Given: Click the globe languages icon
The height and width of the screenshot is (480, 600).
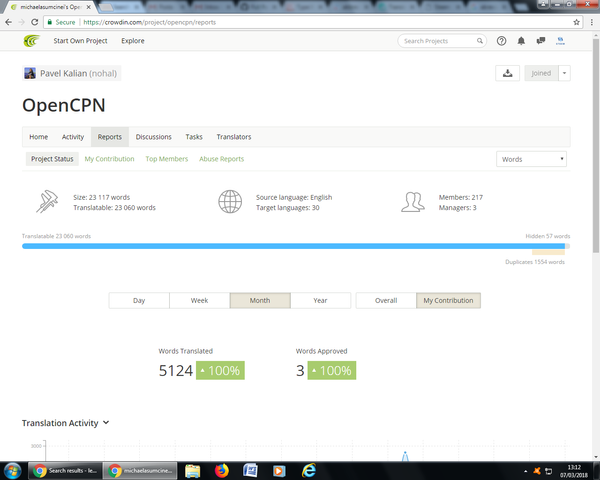Looking at the screenshot, I should [230, 201].
